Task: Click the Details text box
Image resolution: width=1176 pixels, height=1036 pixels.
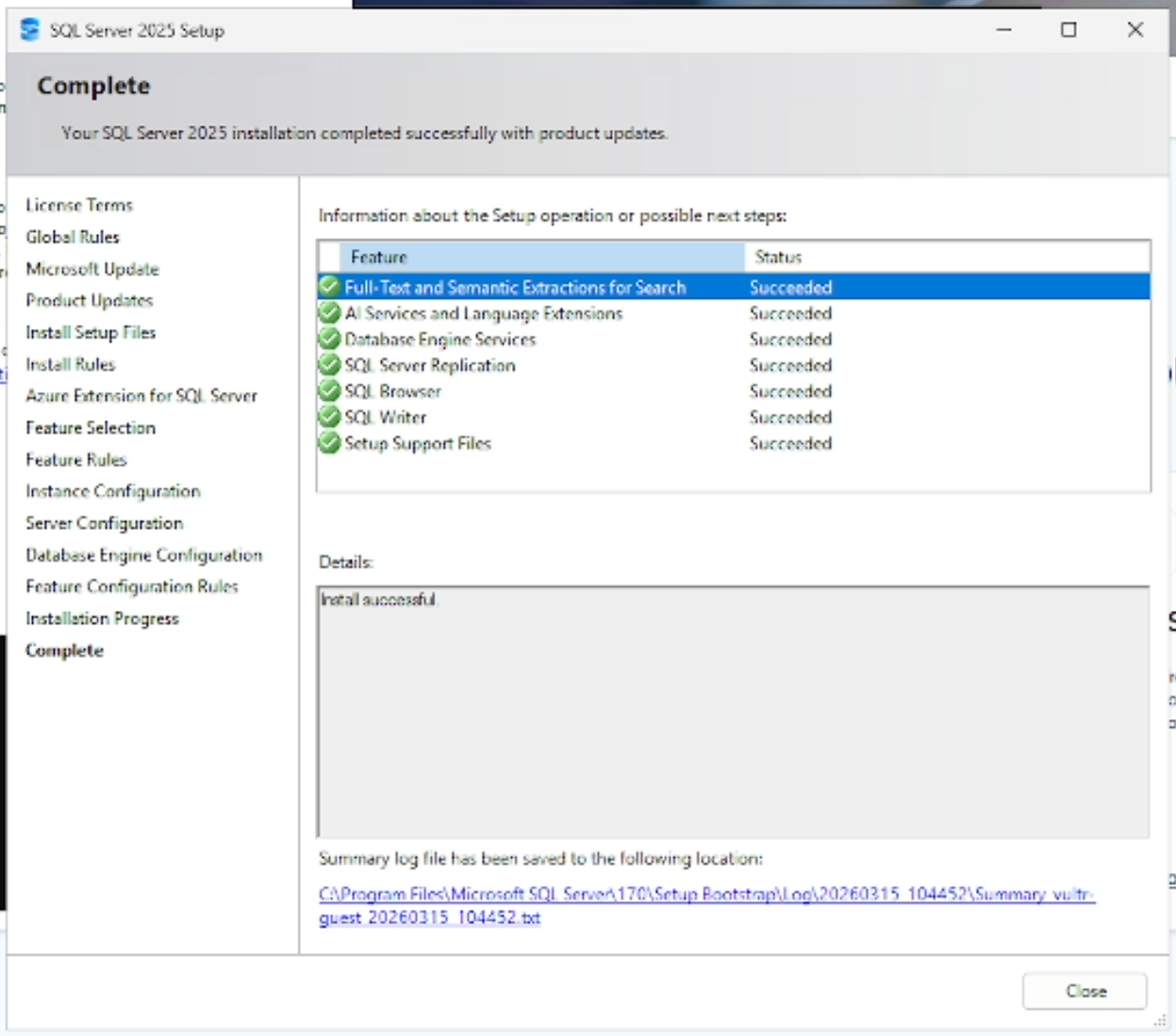Action: click(x=733, y=712)
